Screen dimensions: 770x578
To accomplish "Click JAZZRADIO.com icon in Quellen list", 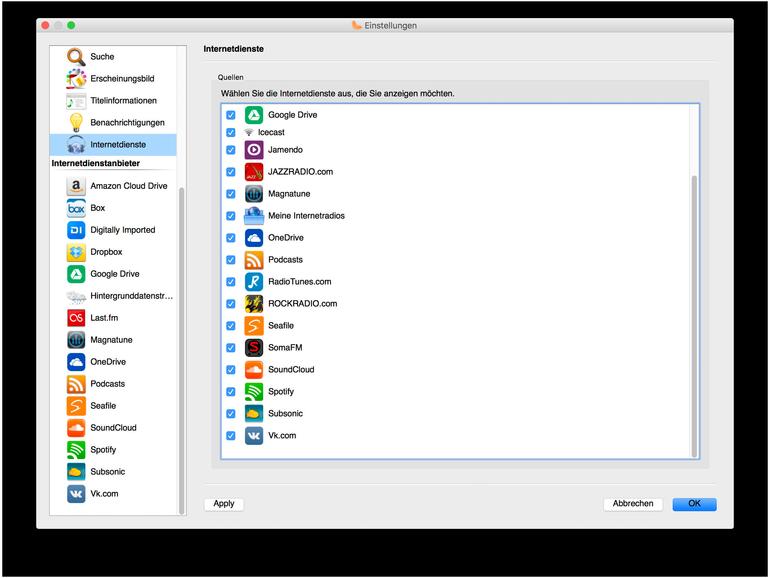I will tap(254, 172).
